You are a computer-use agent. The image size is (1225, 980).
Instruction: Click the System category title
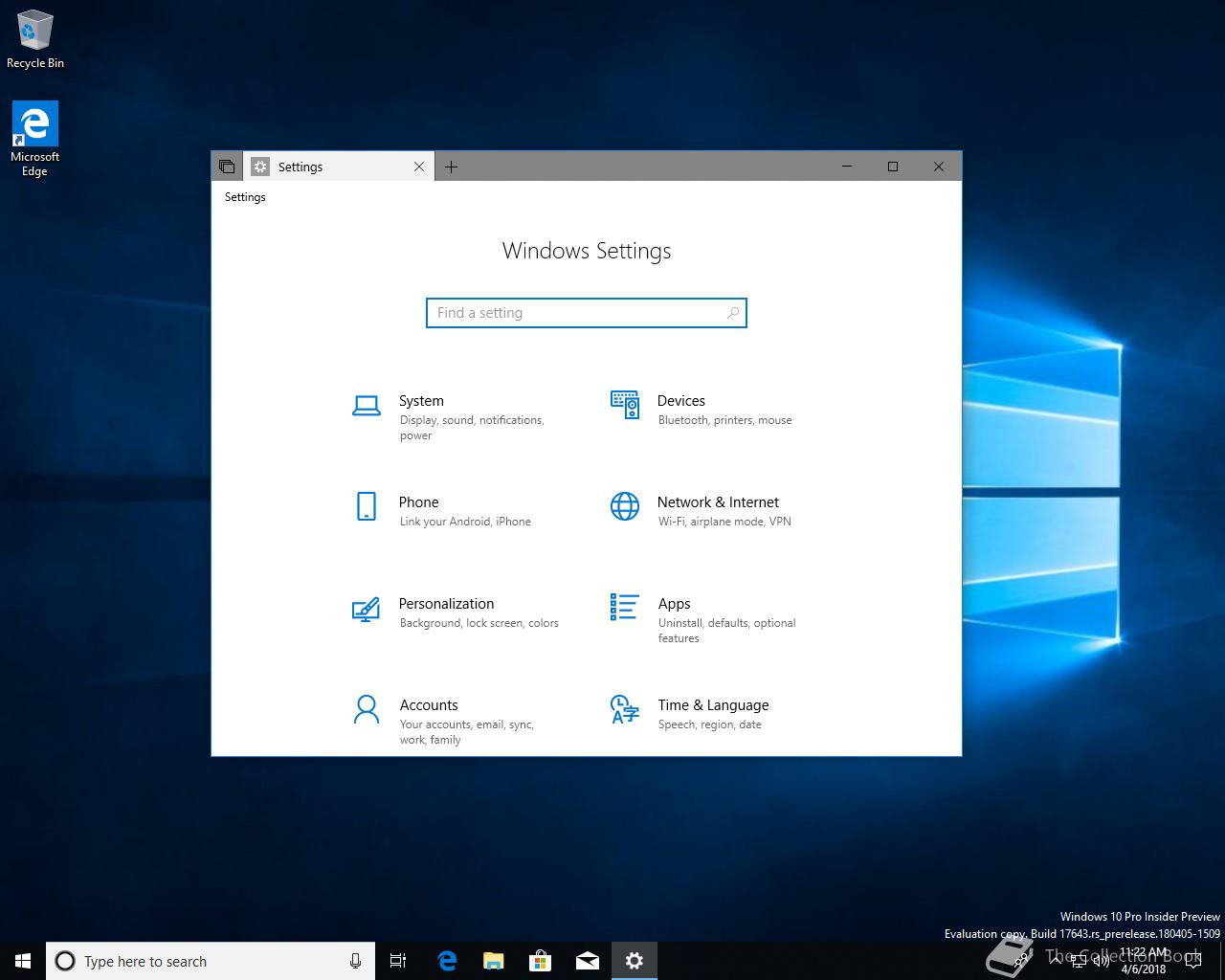click(x=421, y=401)
